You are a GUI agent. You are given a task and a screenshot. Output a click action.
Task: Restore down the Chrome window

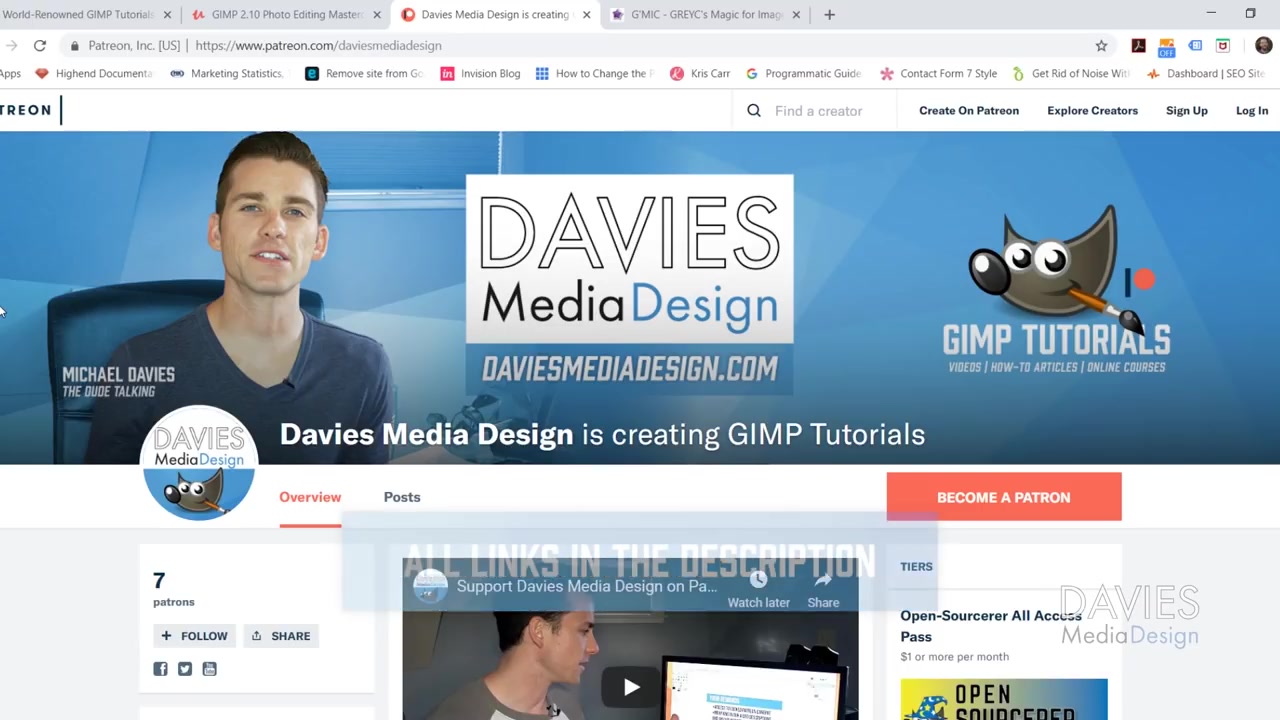[x=1250, y=13]
